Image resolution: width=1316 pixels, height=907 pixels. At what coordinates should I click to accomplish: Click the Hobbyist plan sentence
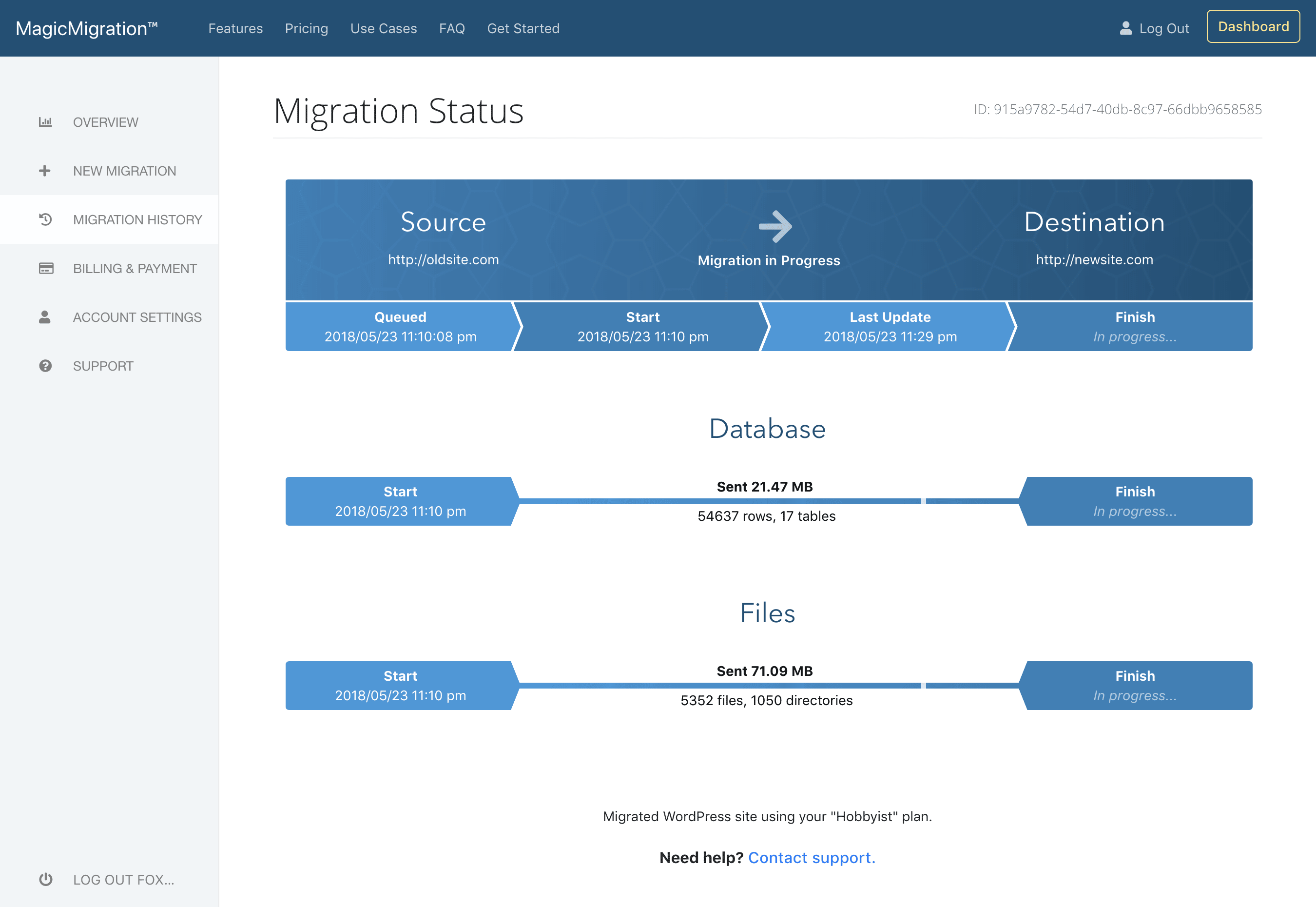[767, 817]
